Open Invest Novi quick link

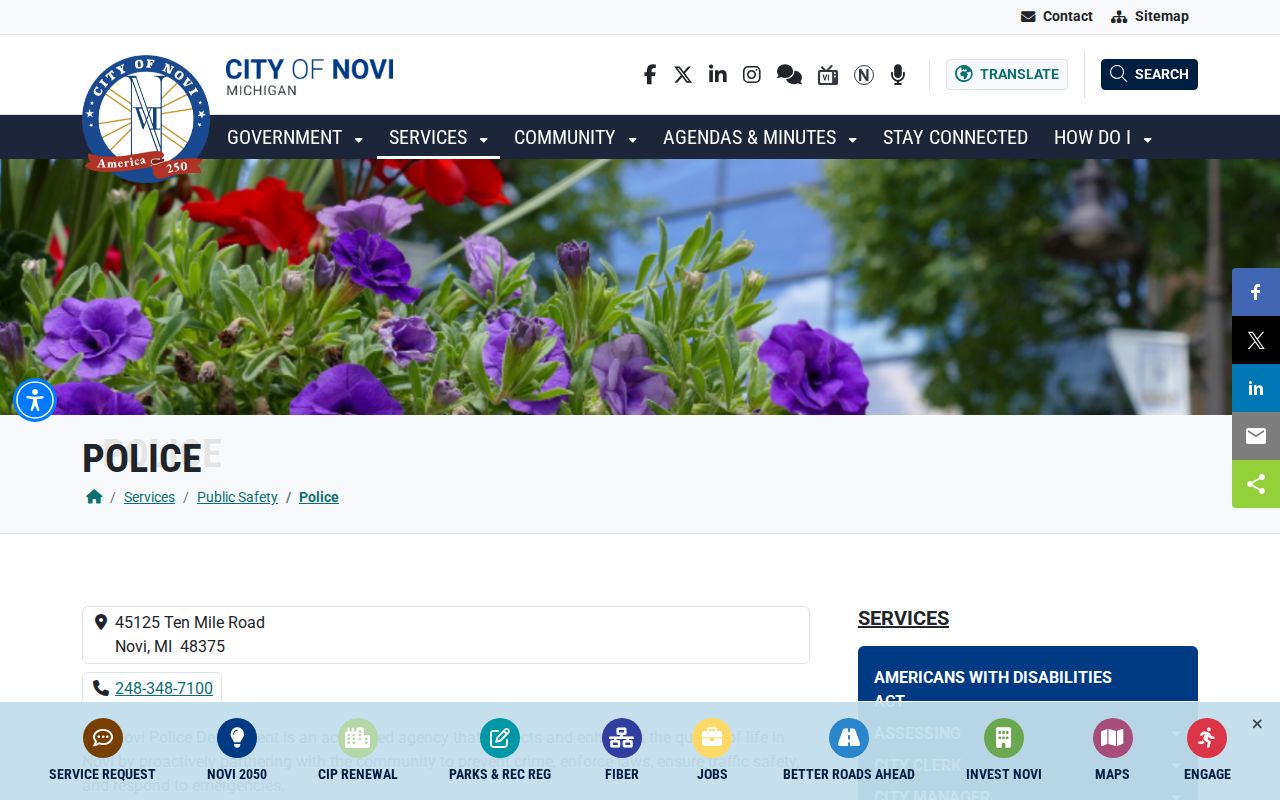pyautogui.click(x=1004, y=750)
